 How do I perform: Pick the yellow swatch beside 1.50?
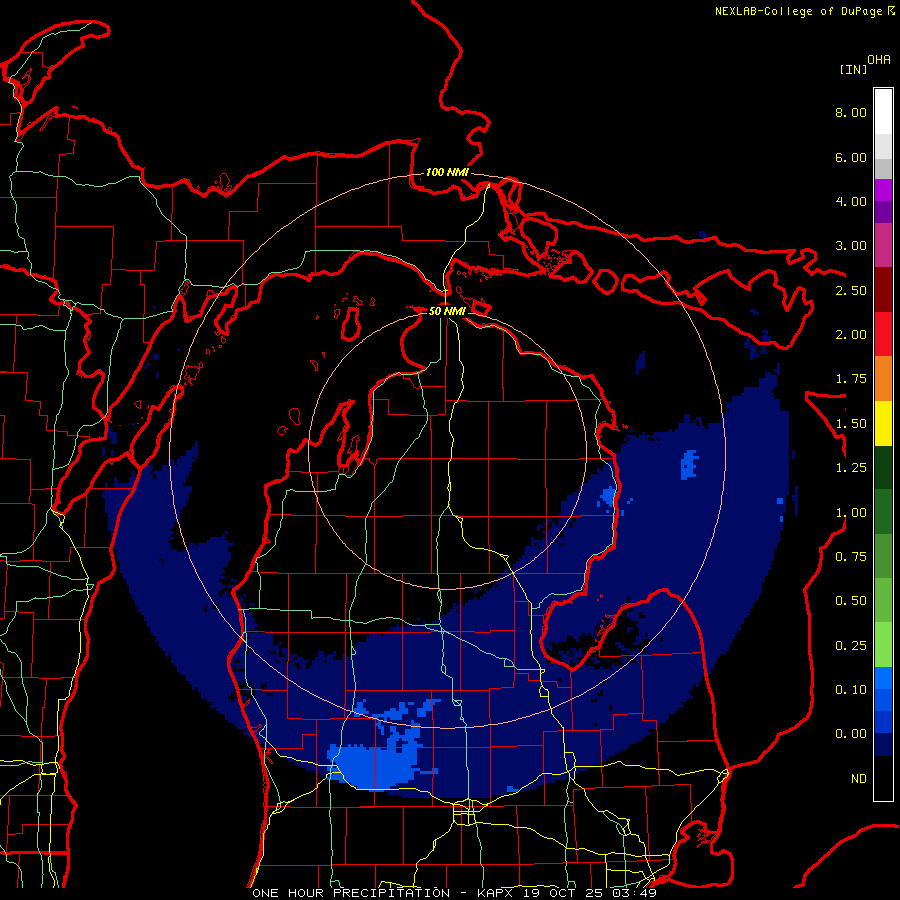(x=883, y=423)
